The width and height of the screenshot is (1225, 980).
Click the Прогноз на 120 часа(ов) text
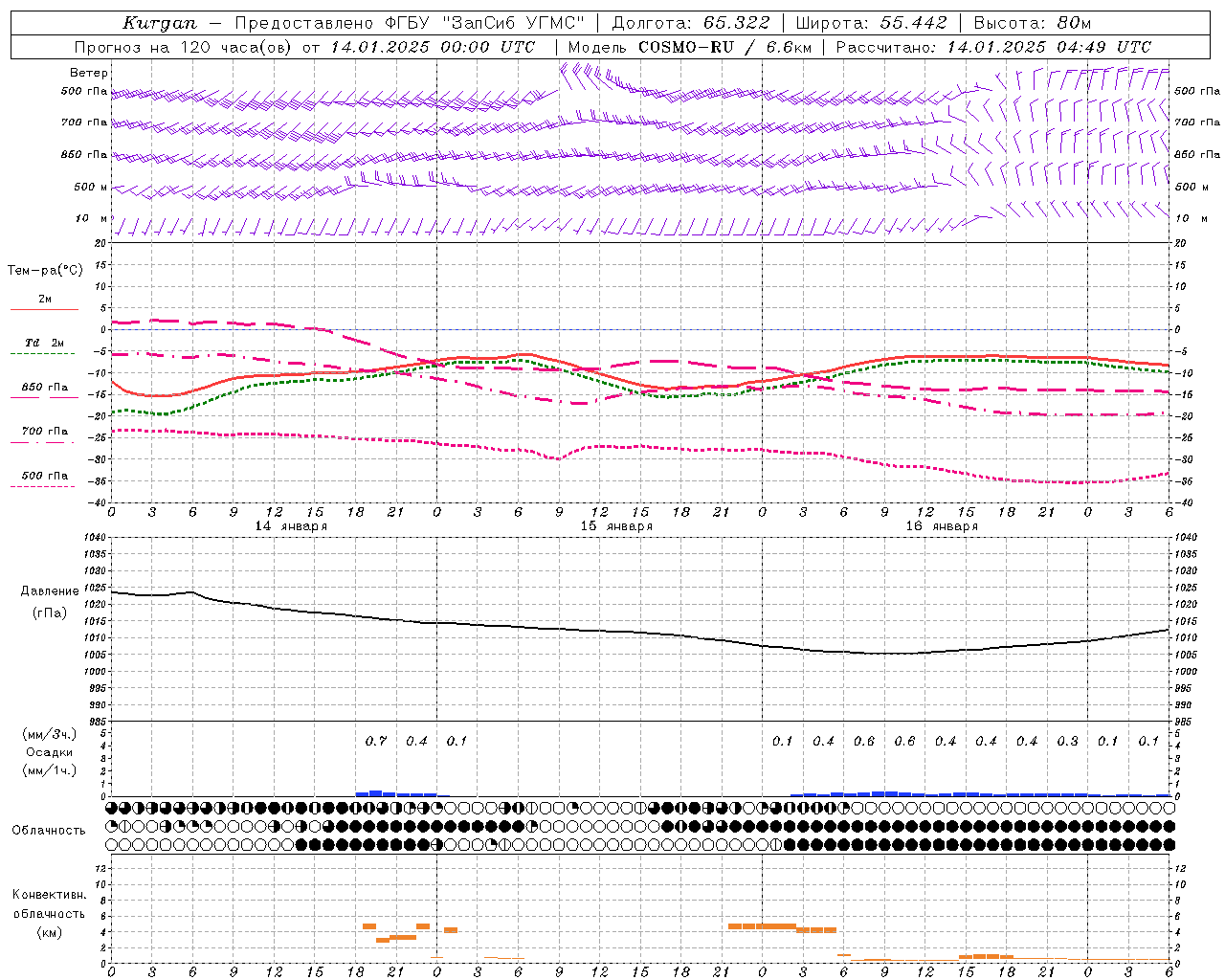click(183, 47)
